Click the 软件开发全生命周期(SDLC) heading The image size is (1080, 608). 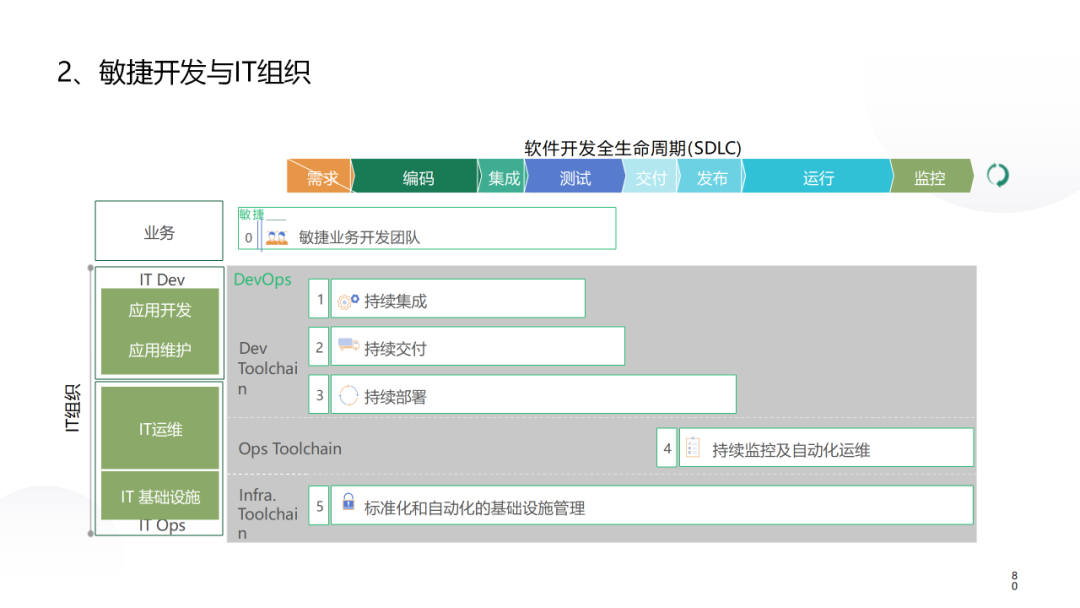(632, 147)
